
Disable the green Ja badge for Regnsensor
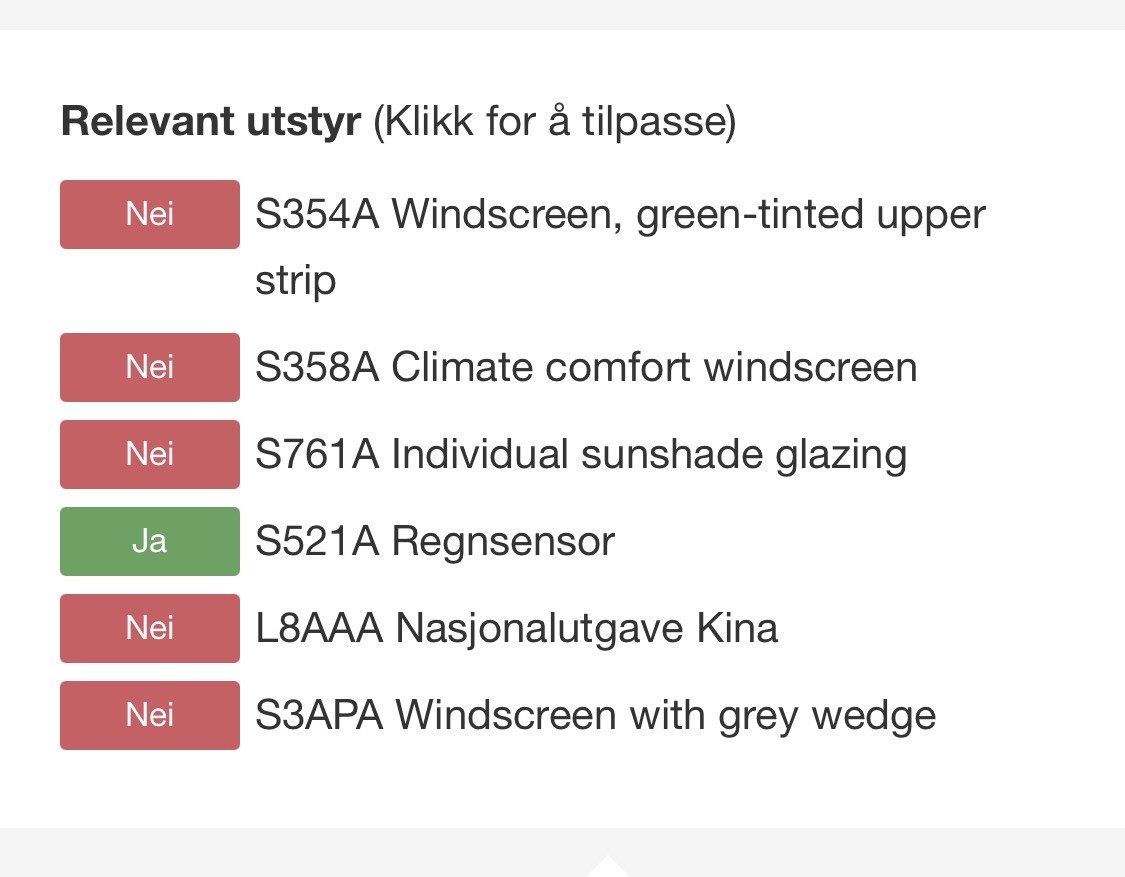tap(150, 541)
